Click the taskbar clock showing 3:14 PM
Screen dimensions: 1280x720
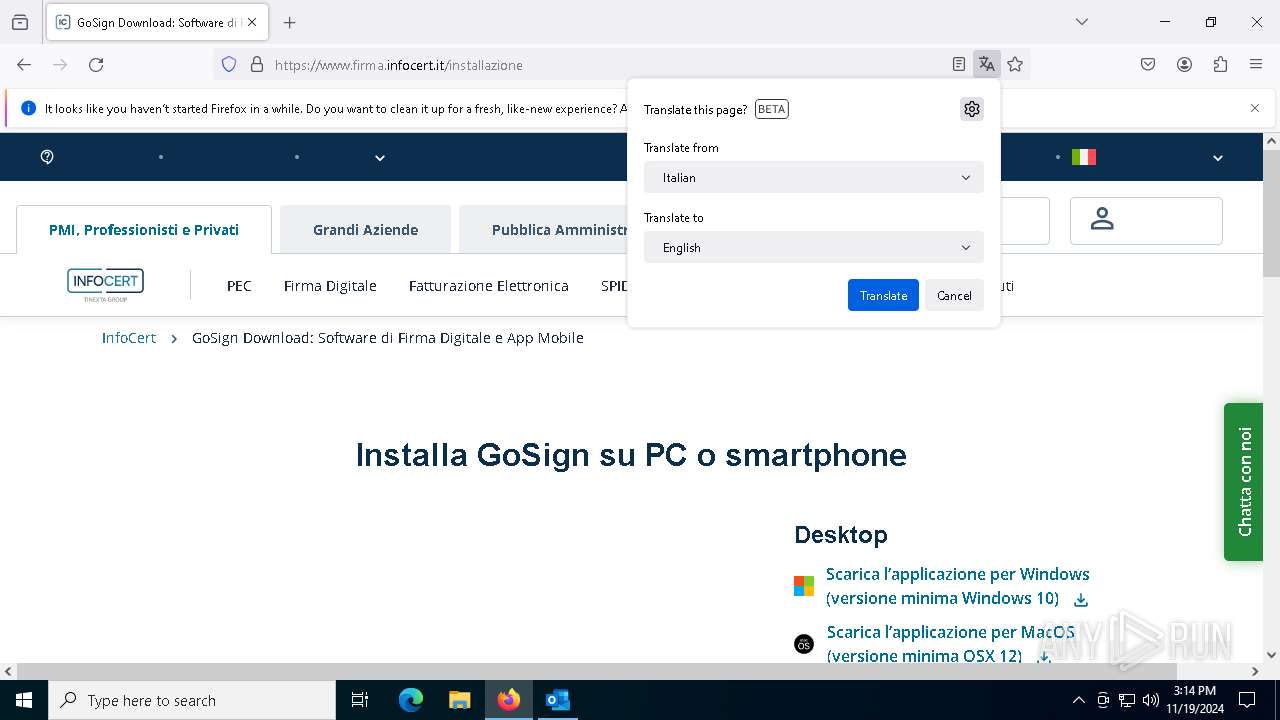click(x=1194, y=700)
